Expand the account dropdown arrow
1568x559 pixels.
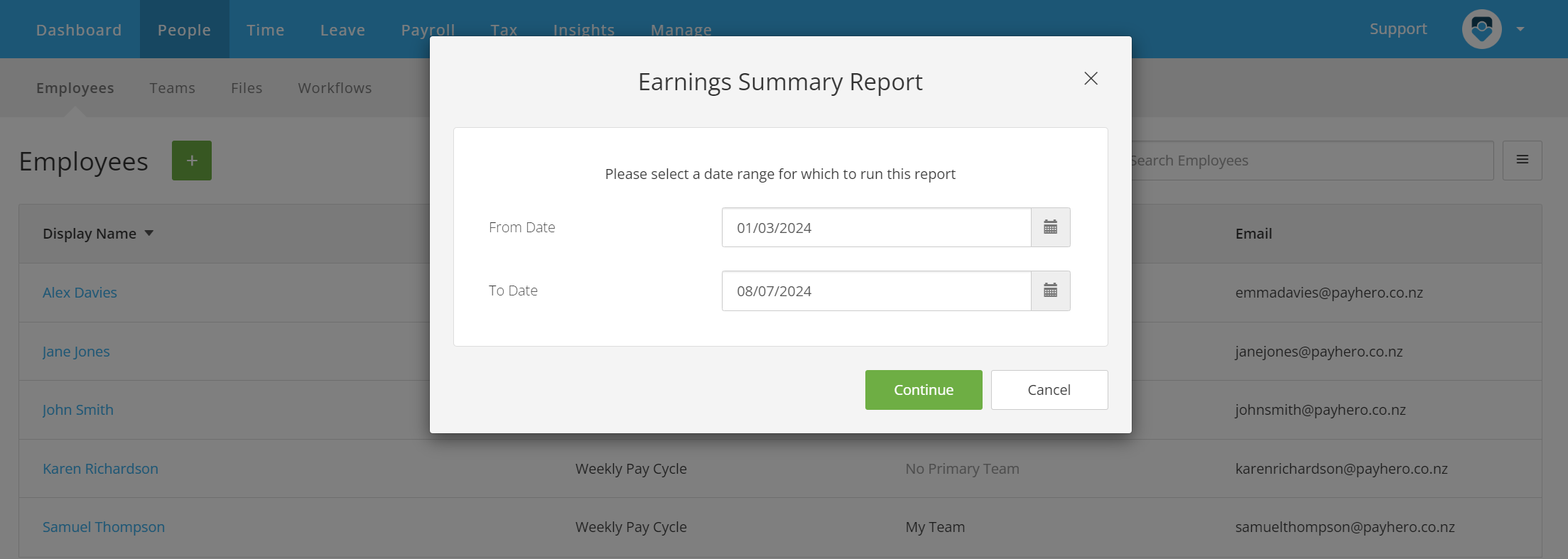pos(1520,29)
